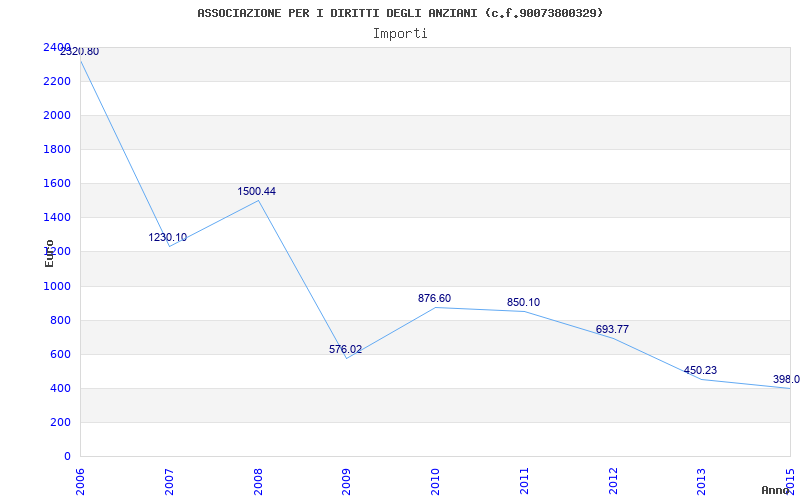The width and height of the screenshot is (800, 500).
Task: Click the 2007 x-axis year label
Action: point(169,481)
